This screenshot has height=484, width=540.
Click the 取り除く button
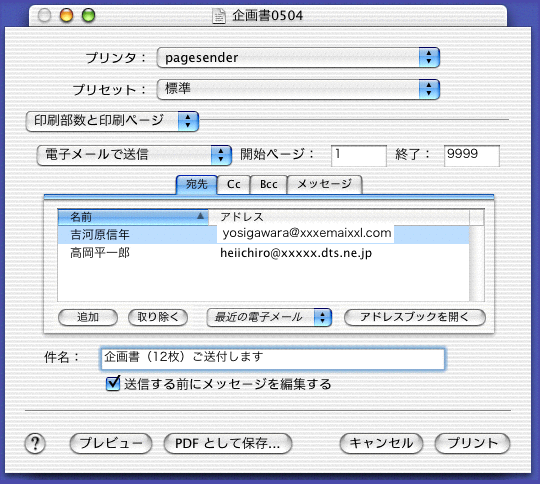158,317
